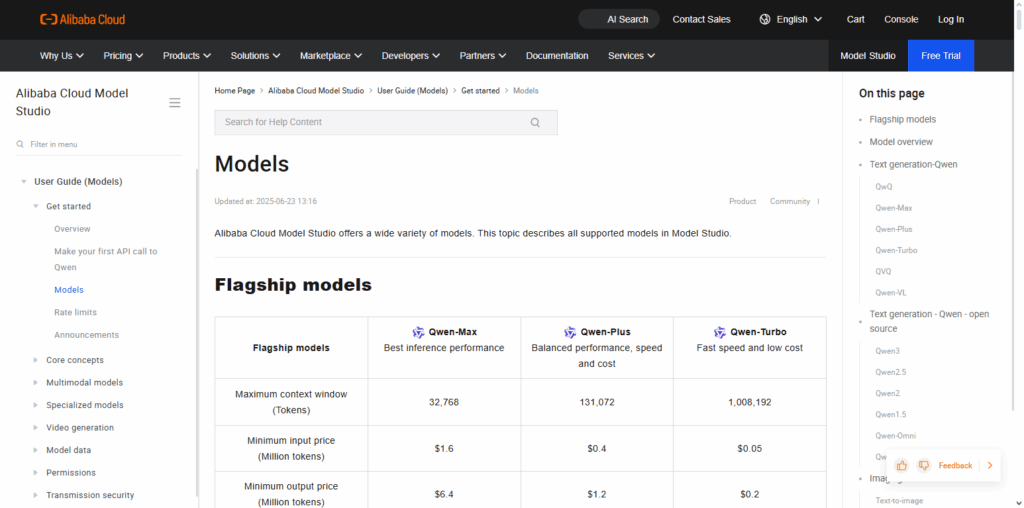The width and height of the screenshot is (1024, 508).
Task: Click the globe language icon
Action: 765,20
